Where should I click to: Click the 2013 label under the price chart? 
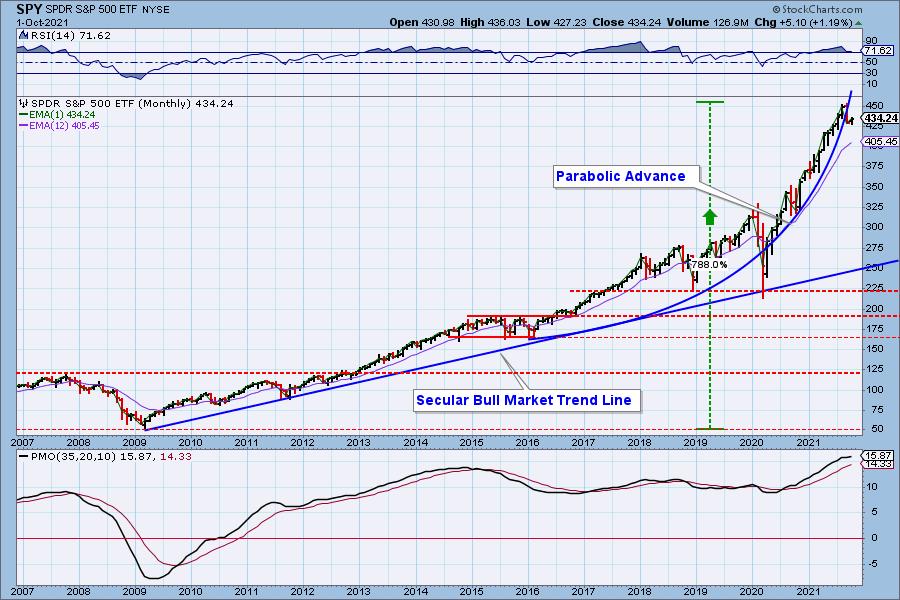pos(359,442)
